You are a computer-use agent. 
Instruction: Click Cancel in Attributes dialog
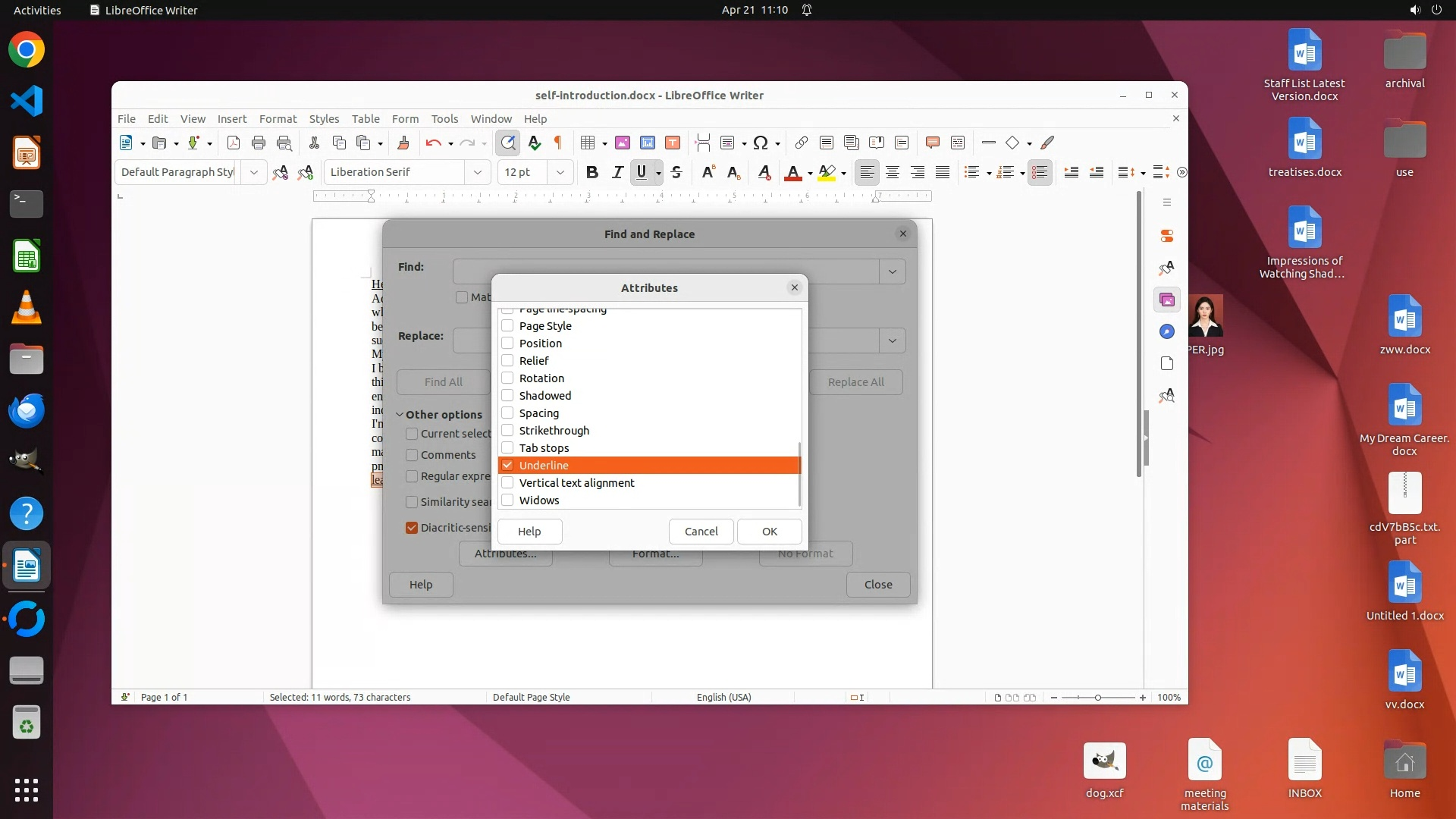coord(701,531)
